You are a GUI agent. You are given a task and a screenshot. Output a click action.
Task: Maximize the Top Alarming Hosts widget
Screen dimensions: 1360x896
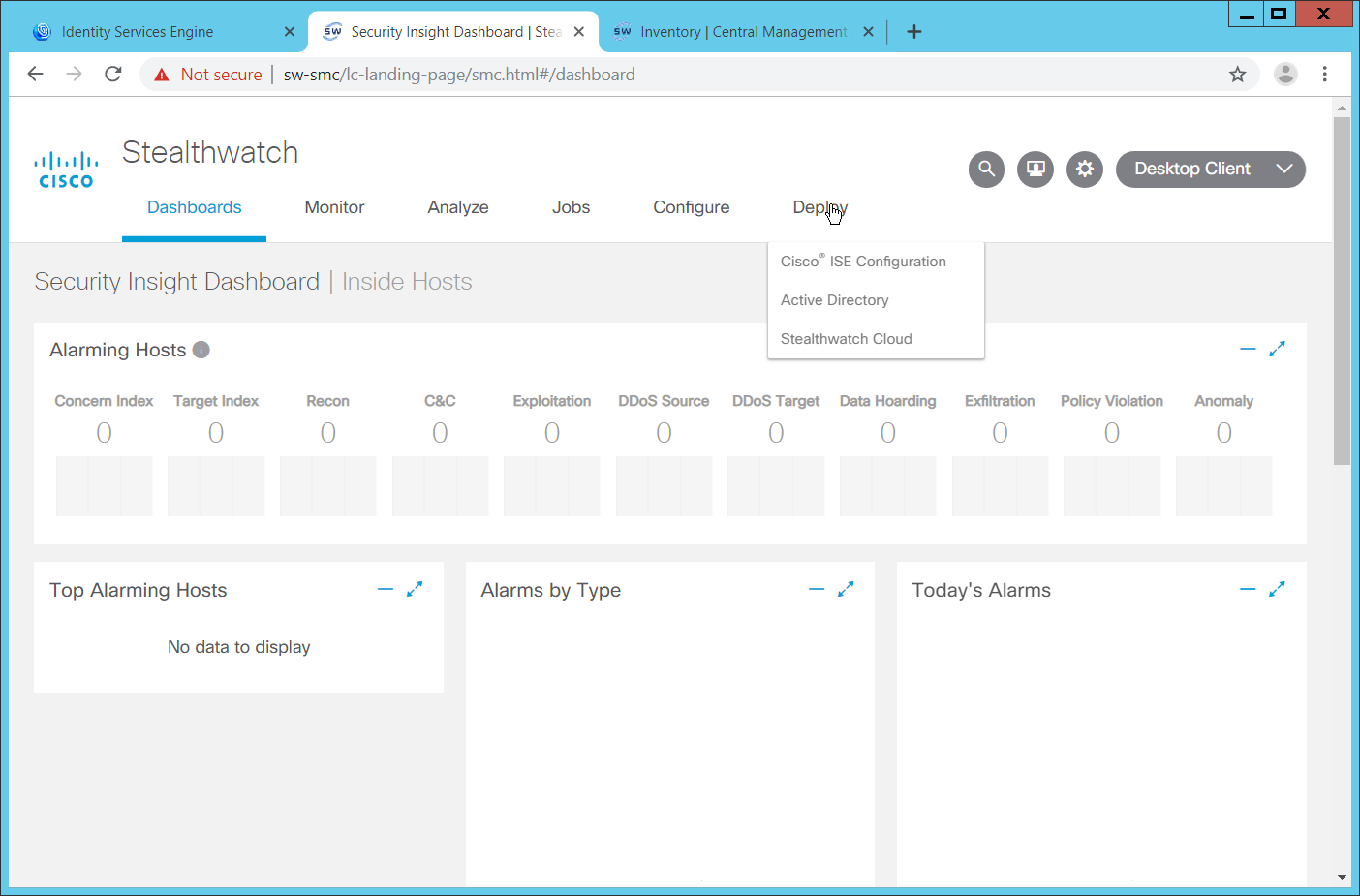point(415,589)
